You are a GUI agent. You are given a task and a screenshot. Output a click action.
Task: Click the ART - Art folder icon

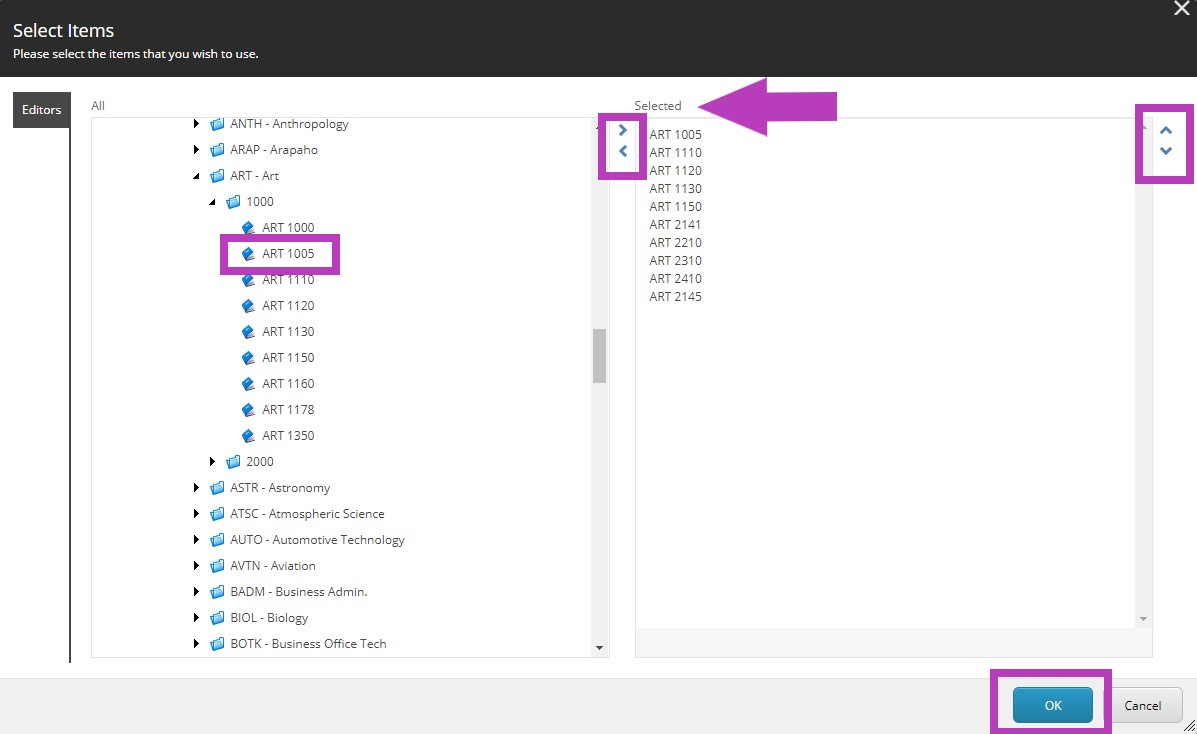[218, 176]
